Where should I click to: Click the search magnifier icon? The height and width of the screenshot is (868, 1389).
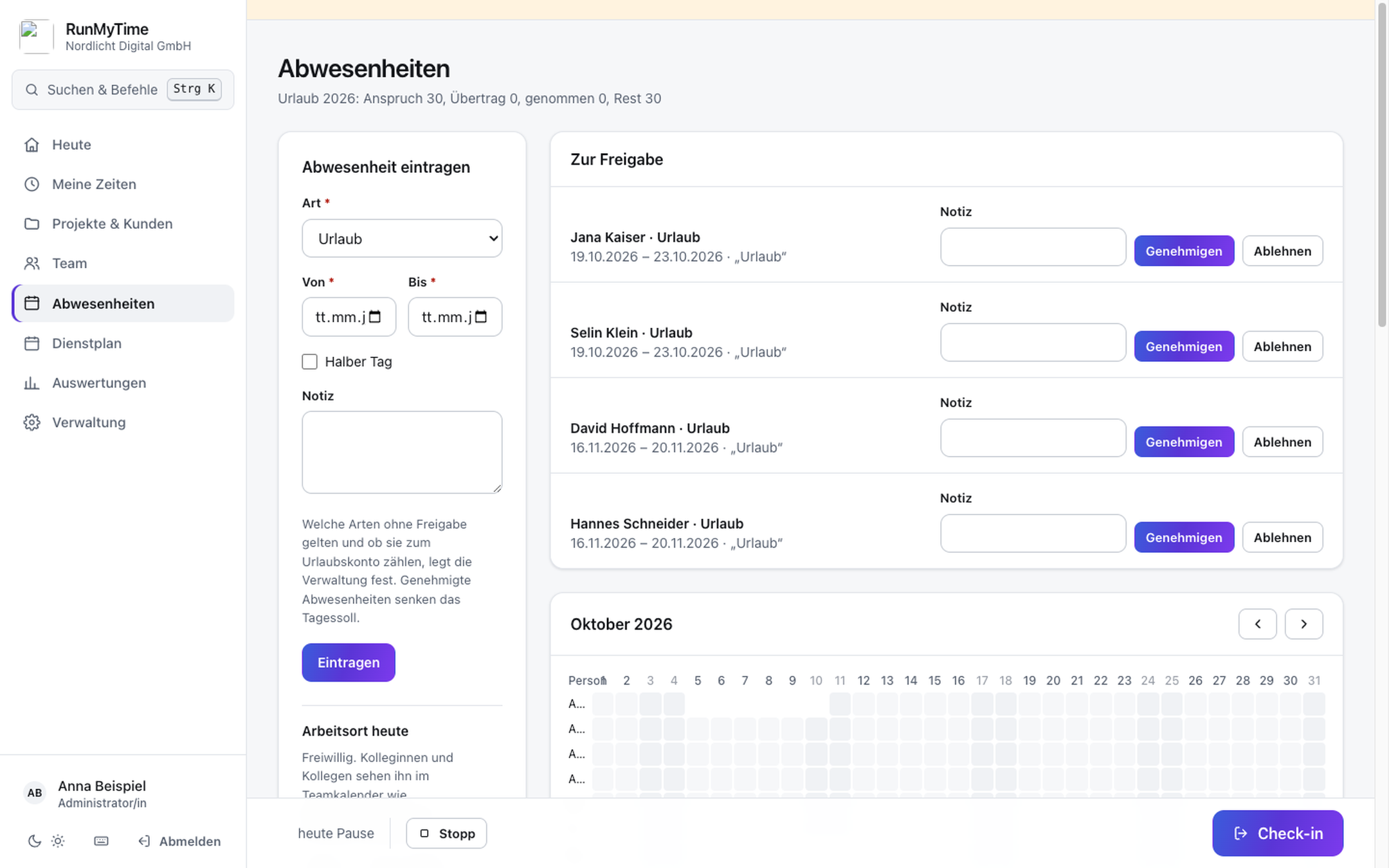pos(32,89)
